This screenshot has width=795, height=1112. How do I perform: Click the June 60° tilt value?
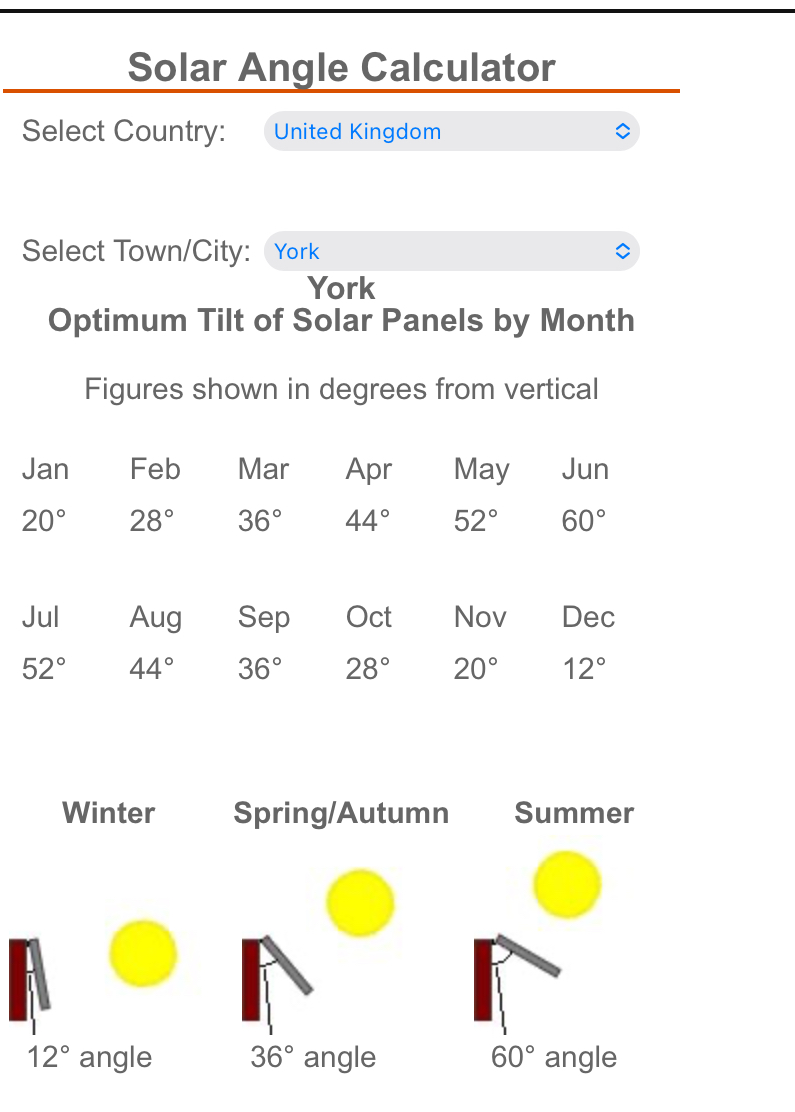[584, 521]
